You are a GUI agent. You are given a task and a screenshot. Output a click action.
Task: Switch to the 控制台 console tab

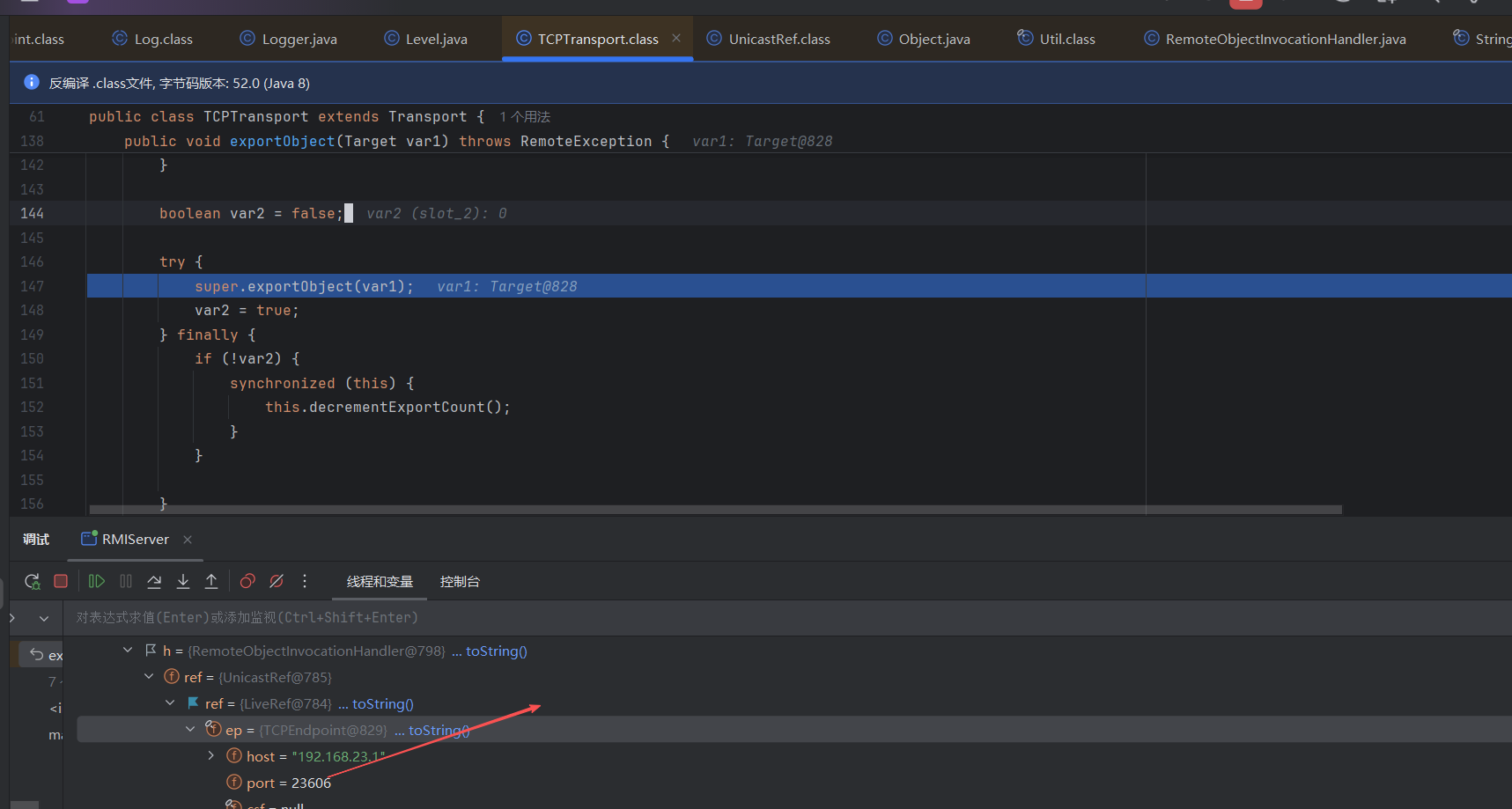(x=460, y=582)
